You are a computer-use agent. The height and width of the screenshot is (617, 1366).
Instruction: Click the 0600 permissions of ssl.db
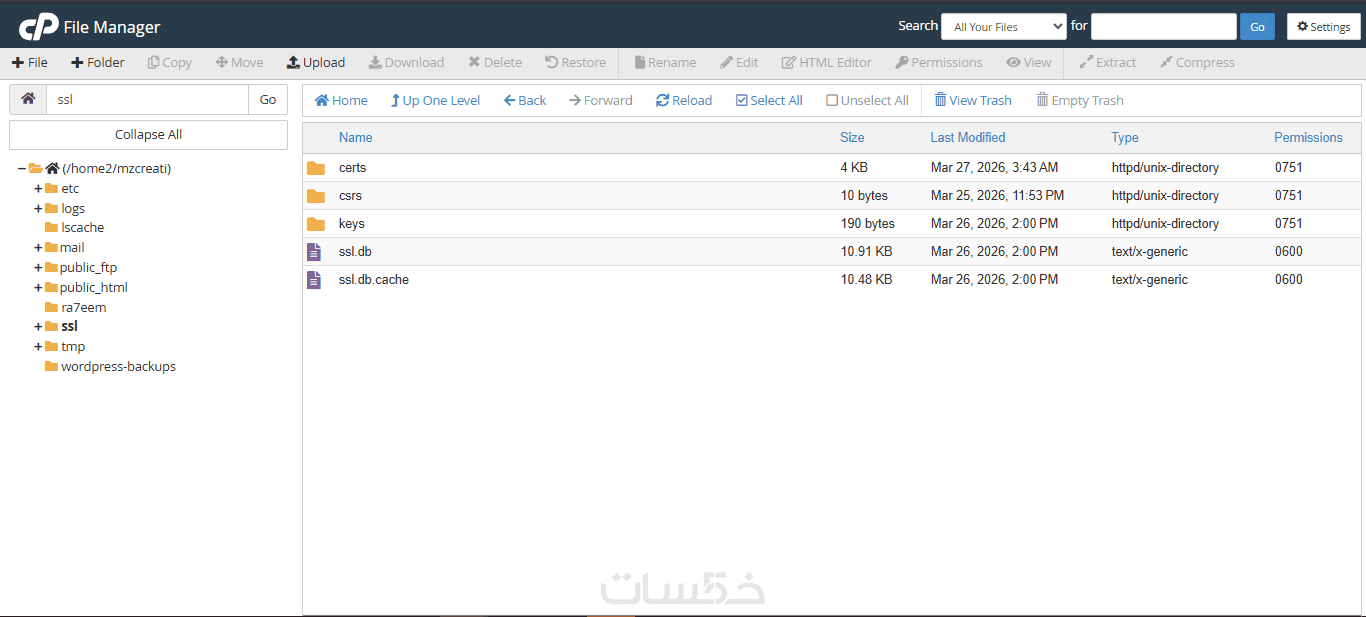(x=1289, y=252)
